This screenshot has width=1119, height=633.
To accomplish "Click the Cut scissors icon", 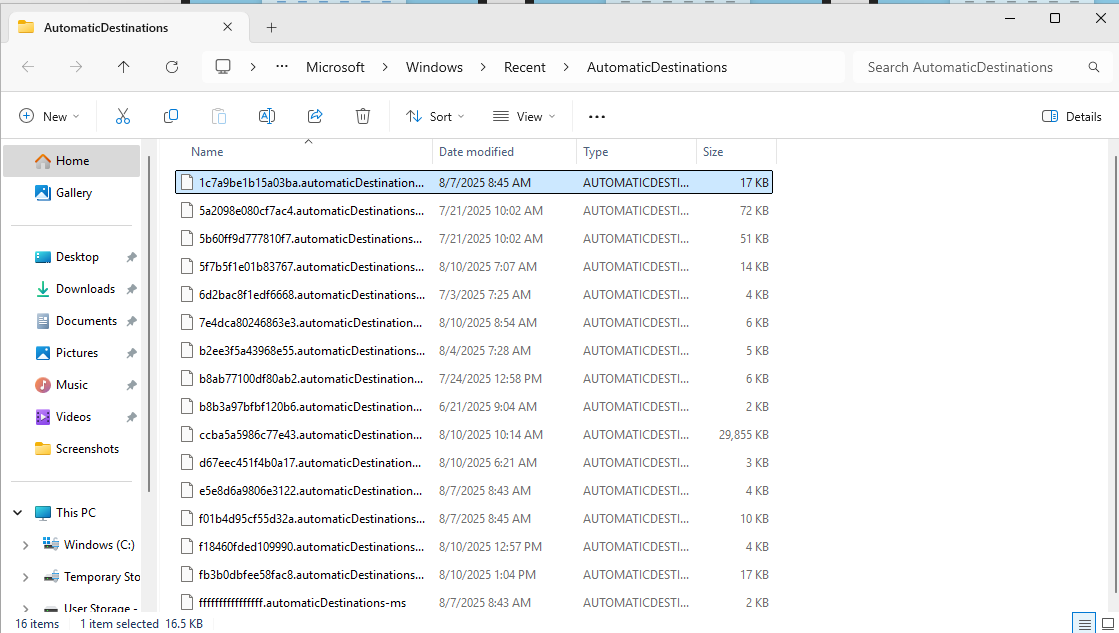I will 123,116.
